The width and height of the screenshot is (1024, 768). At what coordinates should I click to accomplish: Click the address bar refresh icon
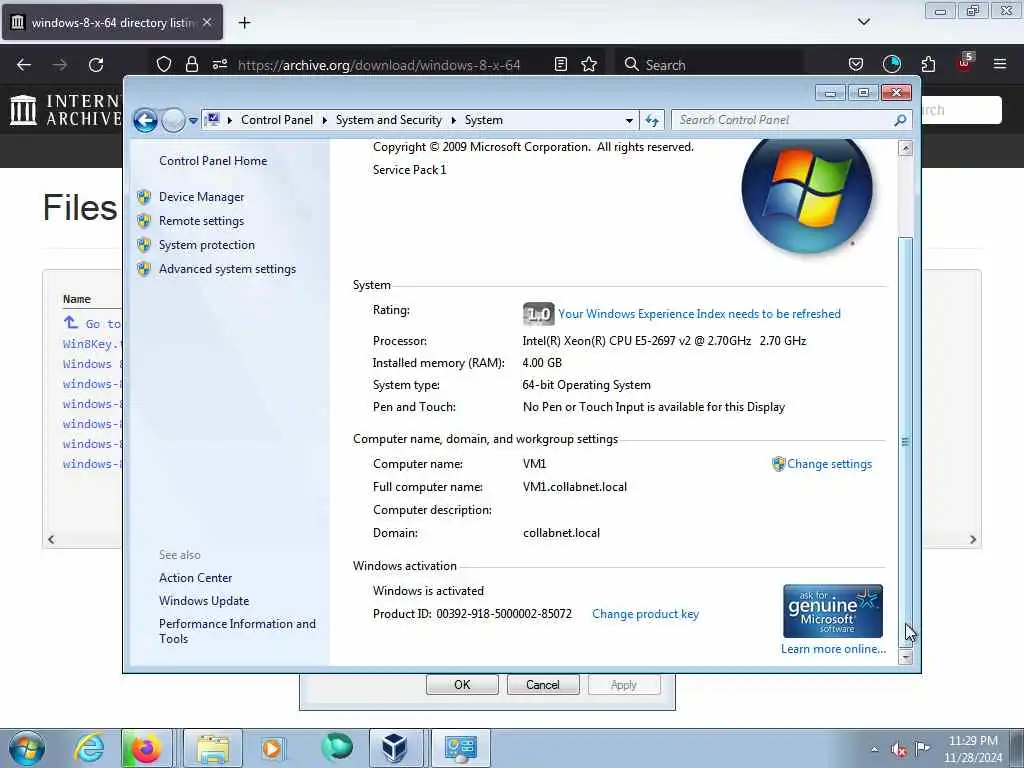[x=652, y=120]
